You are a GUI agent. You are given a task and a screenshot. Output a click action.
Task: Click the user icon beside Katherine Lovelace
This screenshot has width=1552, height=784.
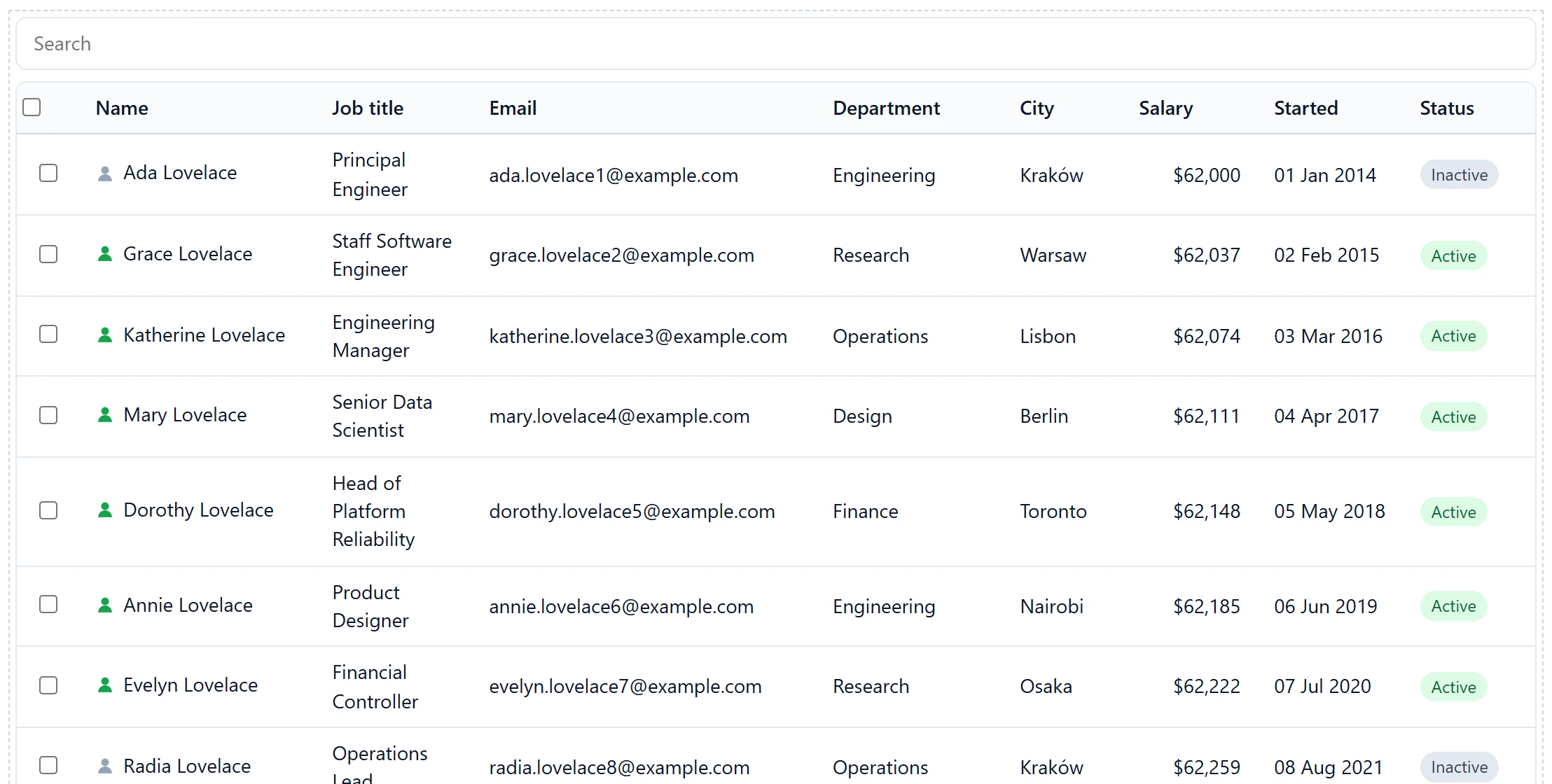point(104,335)
